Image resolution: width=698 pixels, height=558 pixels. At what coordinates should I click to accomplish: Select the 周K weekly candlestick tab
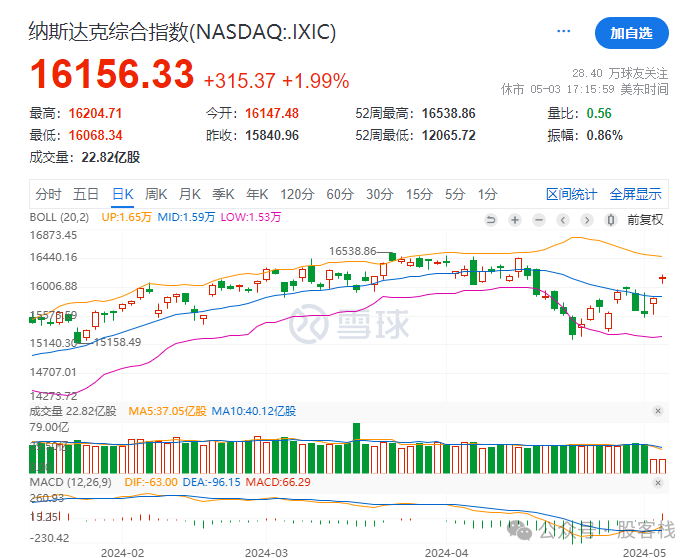pos(156,194)
